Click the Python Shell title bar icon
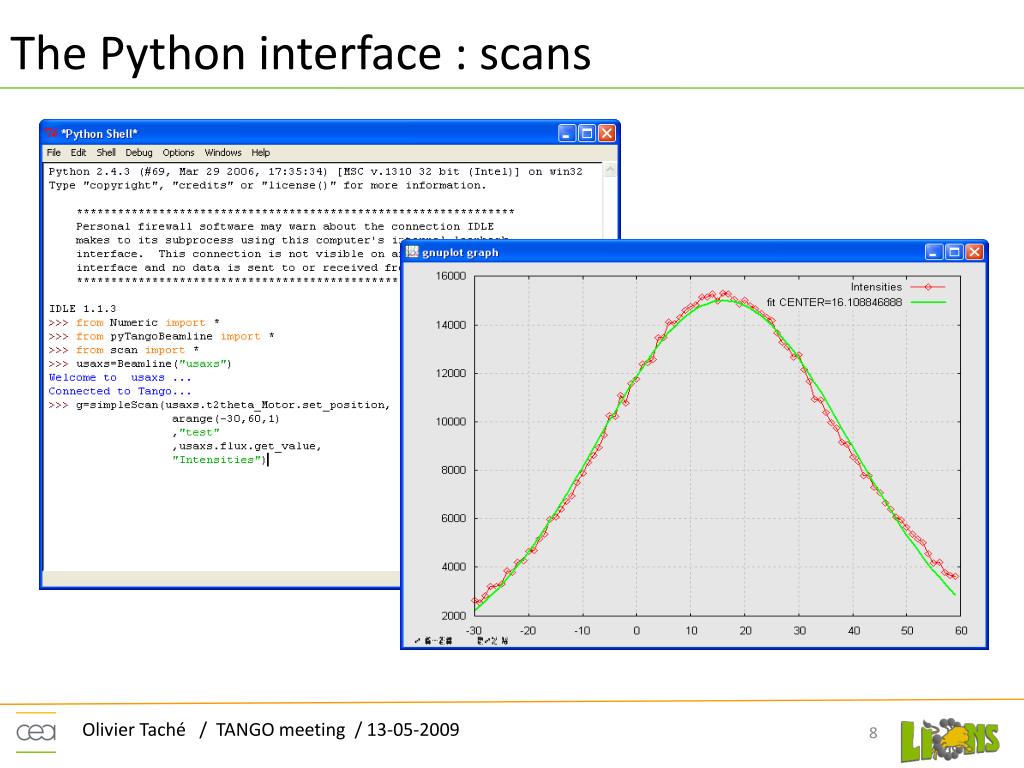This screenshot has width=1024, height=768. coord(51,133)
